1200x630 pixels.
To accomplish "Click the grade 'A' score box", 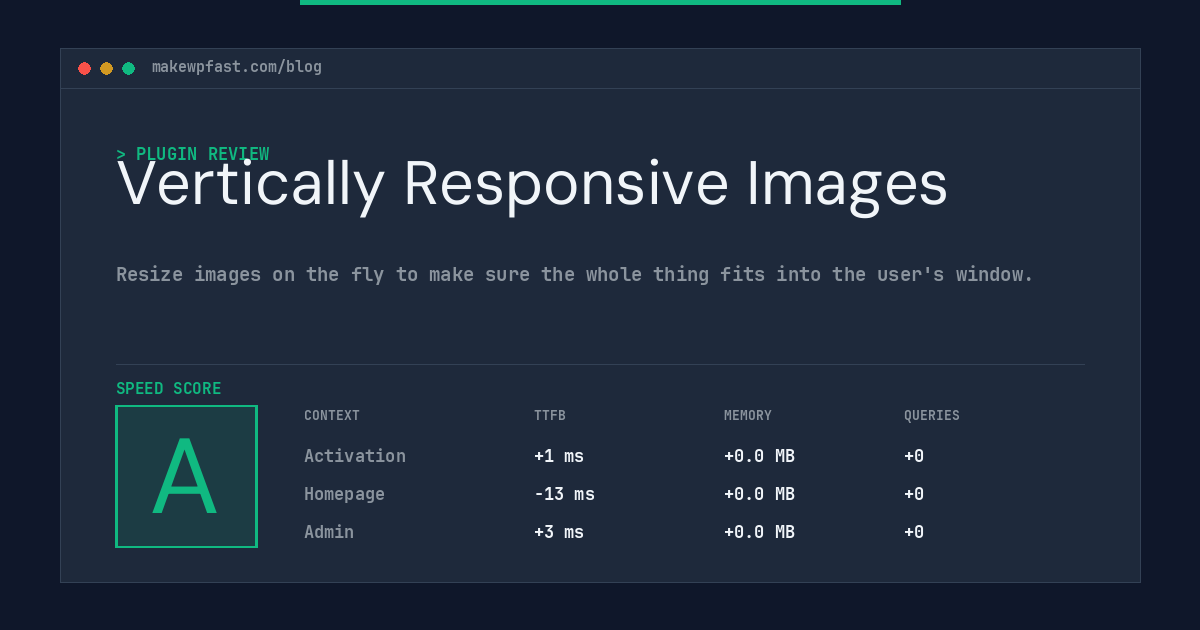I will (186, 476).
